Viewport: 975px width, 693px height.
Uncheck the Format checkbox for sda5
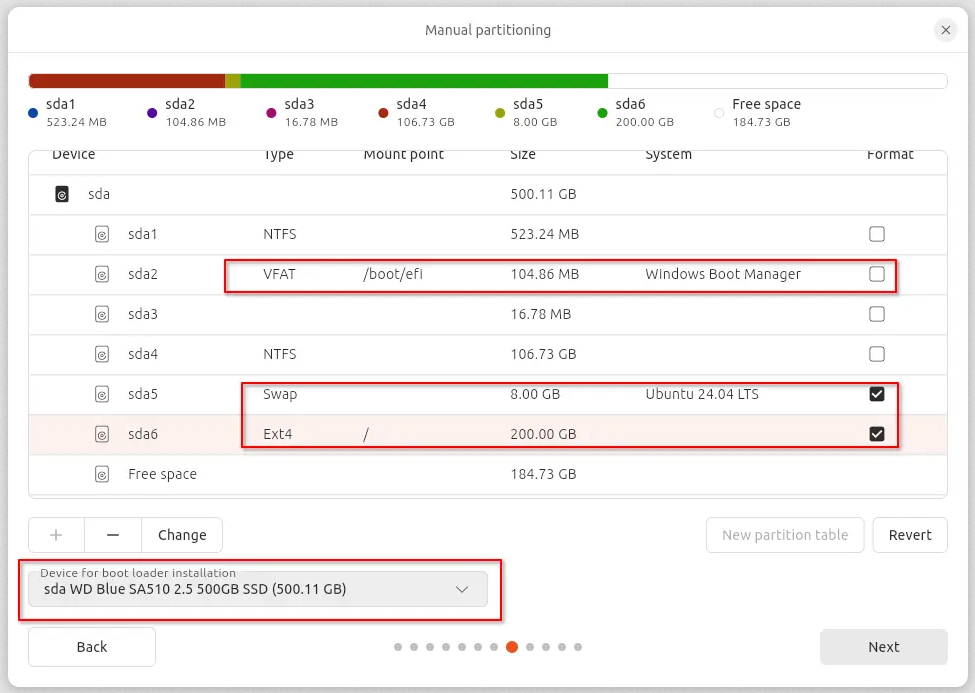pyautogui.click(x=877, y=394)
